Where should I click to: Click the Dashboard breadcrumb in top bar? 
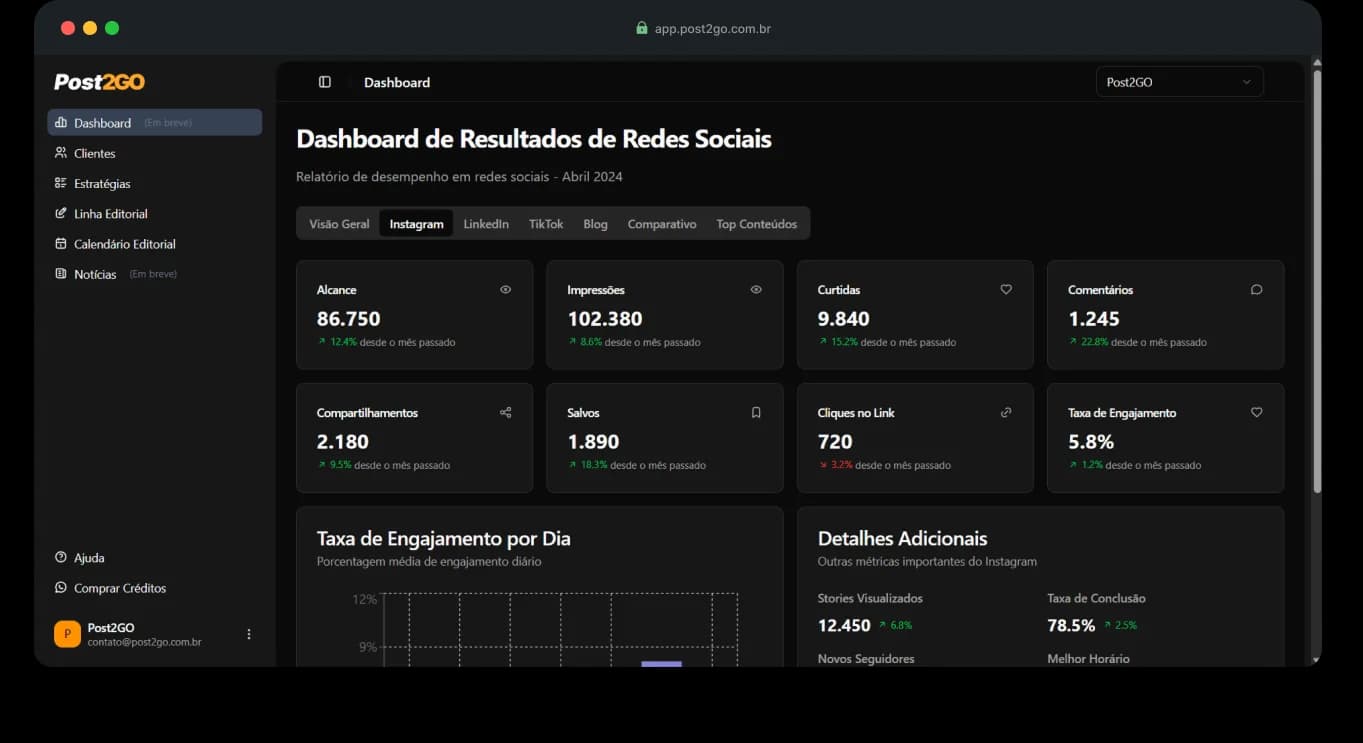coord(397,82)
